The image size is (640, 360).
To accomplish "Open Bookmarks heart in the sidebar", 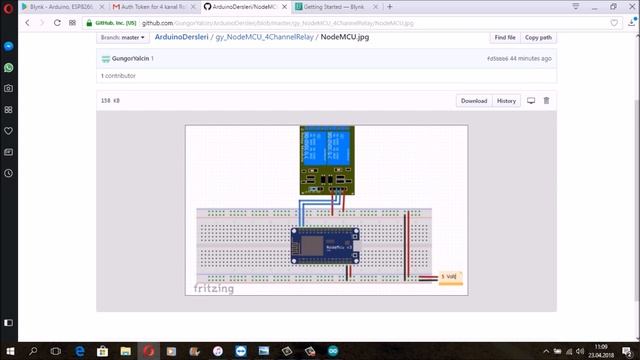I will tap(9, 131).
